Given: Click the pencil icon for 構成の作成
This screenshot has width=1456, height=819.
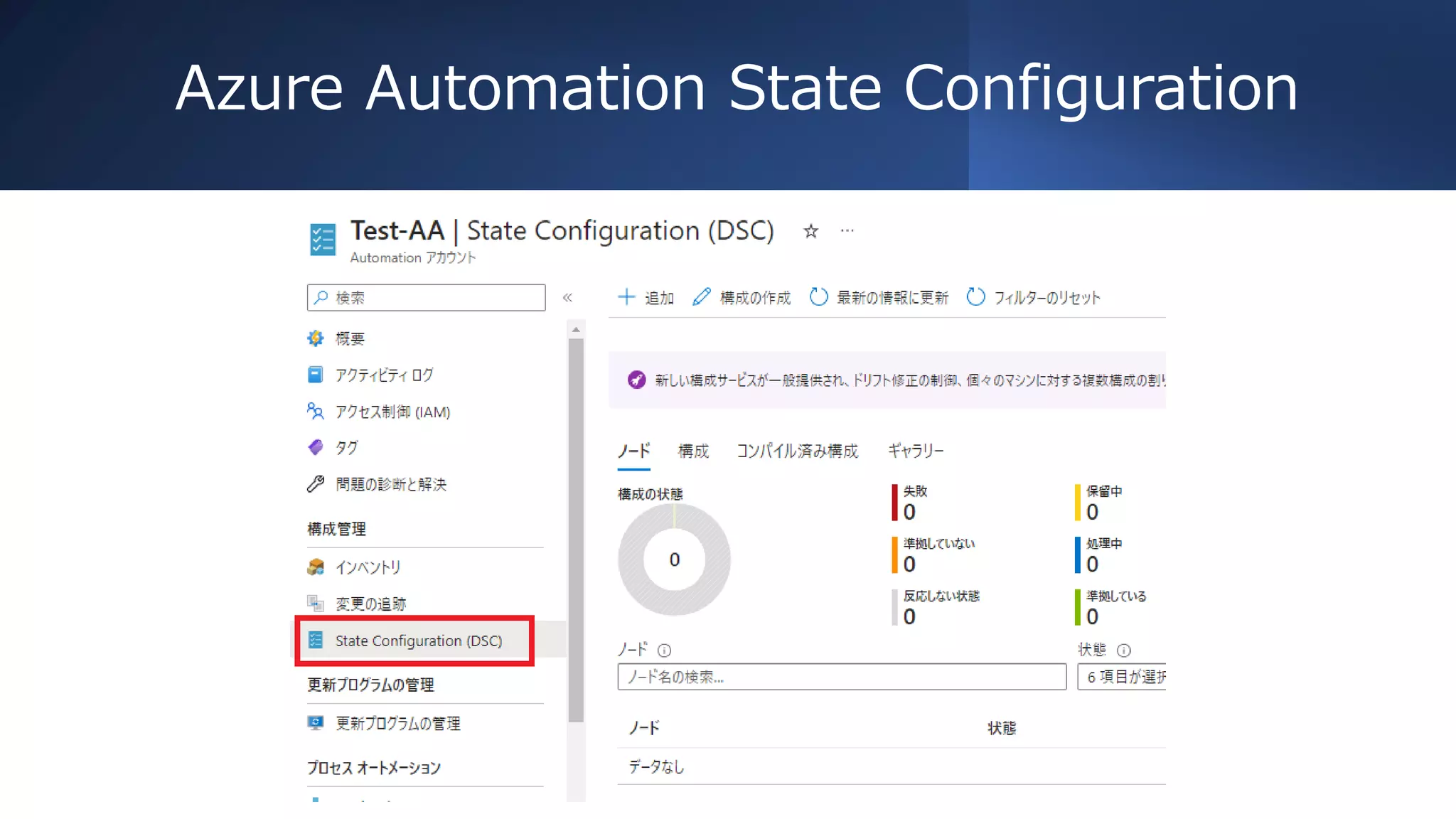Looking at the screenshot, I should (702, 296).
